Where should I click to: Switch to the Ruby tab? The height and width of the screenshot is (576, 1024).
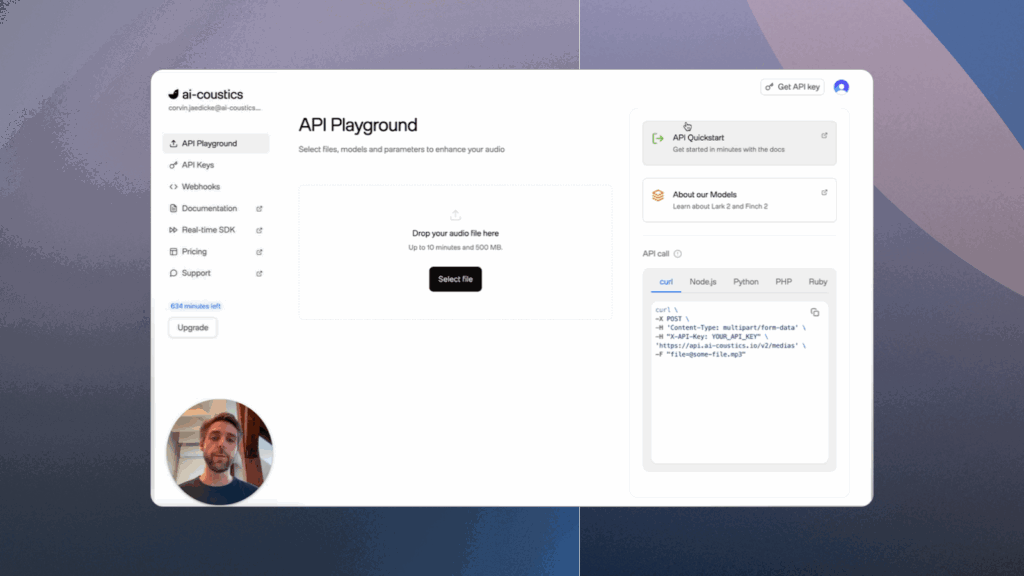pyautogui.click(x=818, y=282)
